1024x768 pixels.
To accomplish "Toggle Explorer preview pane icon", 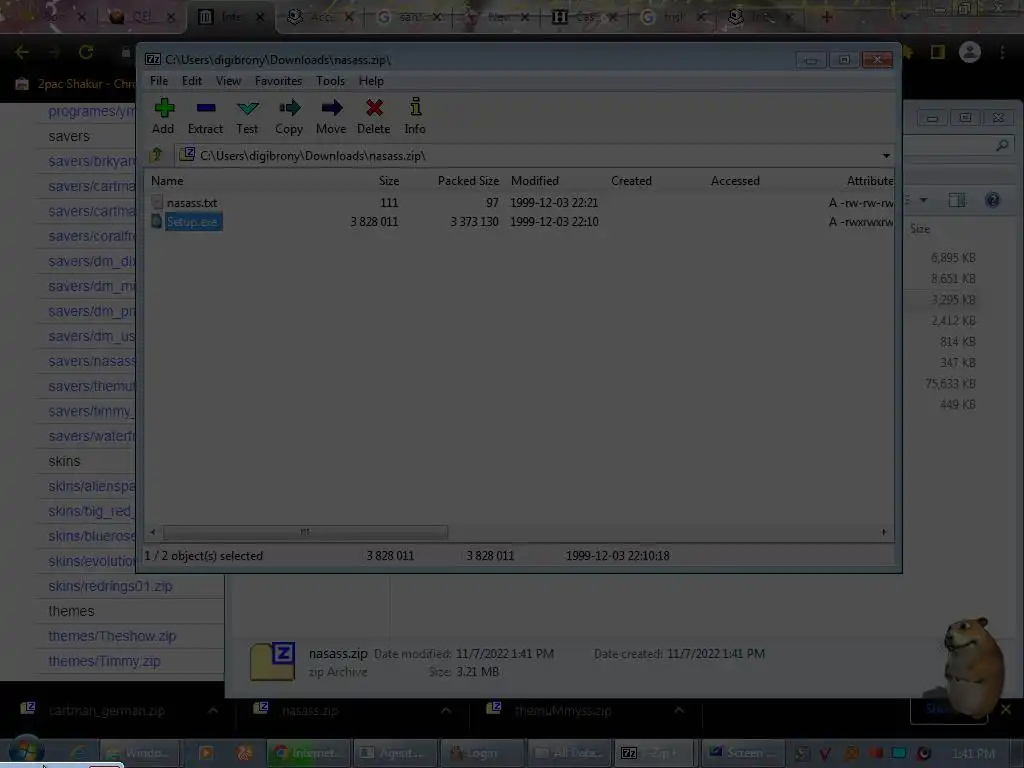I will click(x=957, y=200).
